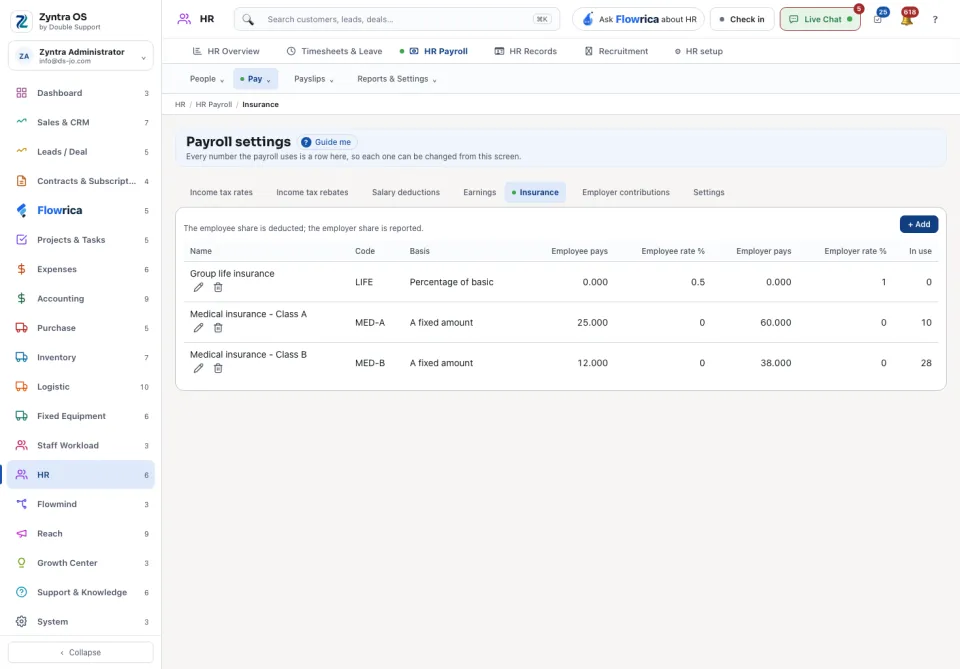Switch to Timesheets & Leave tab
Screen dimensions: 960x669
click(x=334, y=51)
